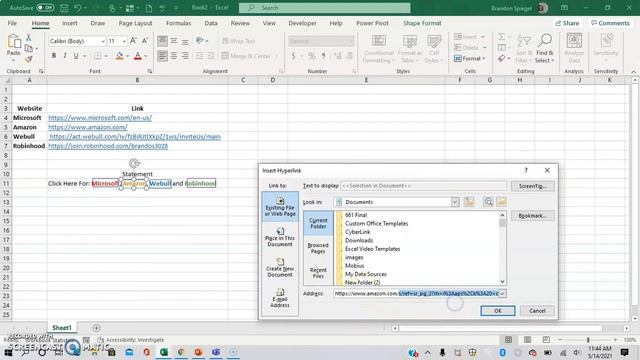
Task: Click the Save icon in title bar
Action: [x=64, y=8]
